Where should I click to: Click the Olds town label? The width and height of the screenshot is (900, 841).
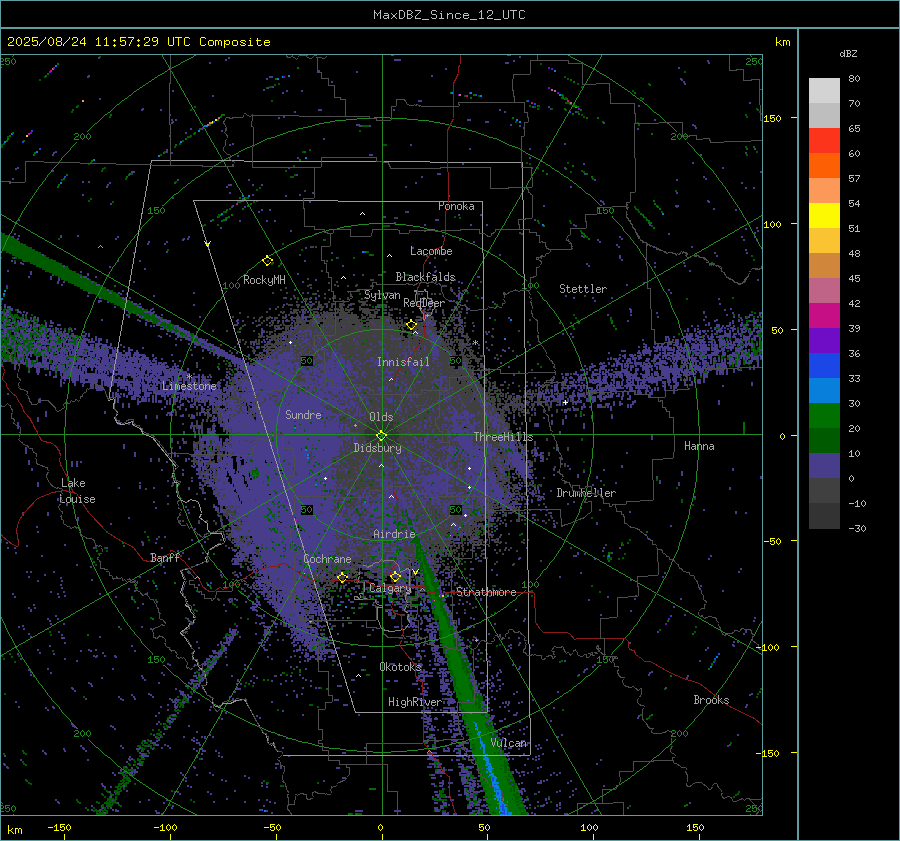[x=381, y=417]
